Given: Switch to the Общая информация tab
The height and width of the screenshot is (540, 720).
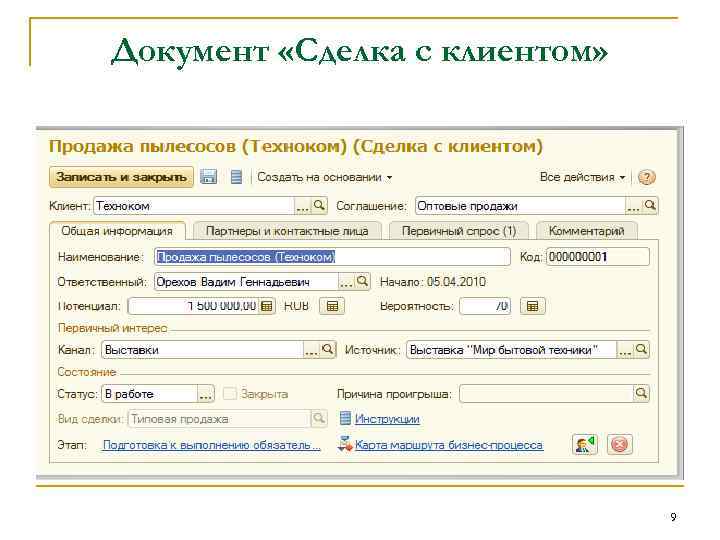Looking at the screenshot, I should 117,231.
